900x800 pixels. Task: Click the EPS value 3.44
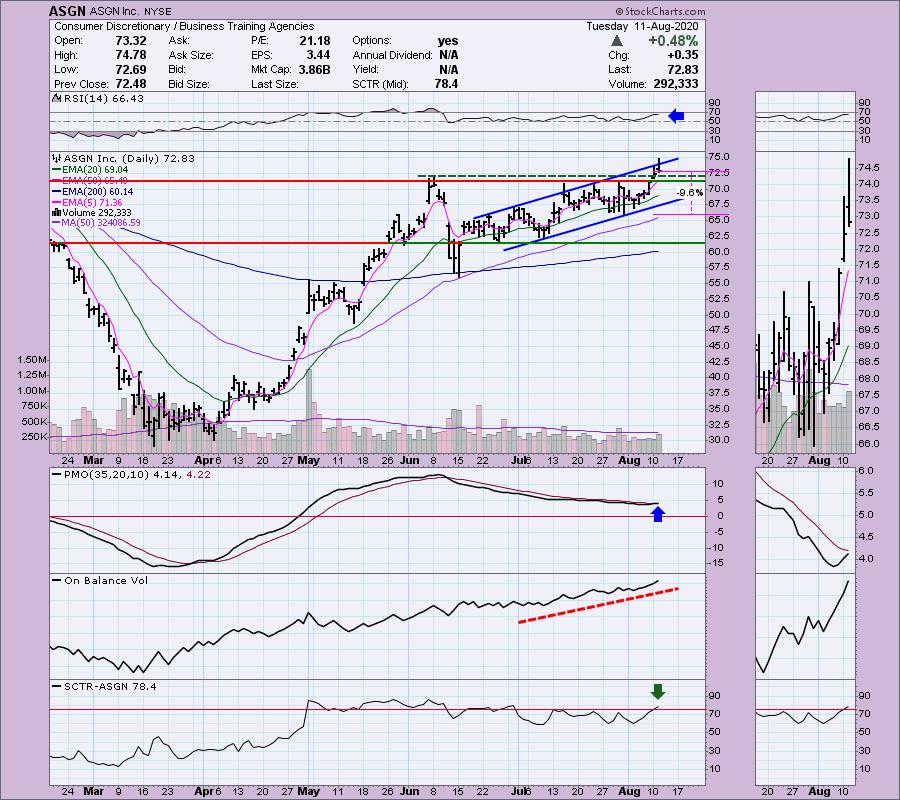tap(318, 55)
